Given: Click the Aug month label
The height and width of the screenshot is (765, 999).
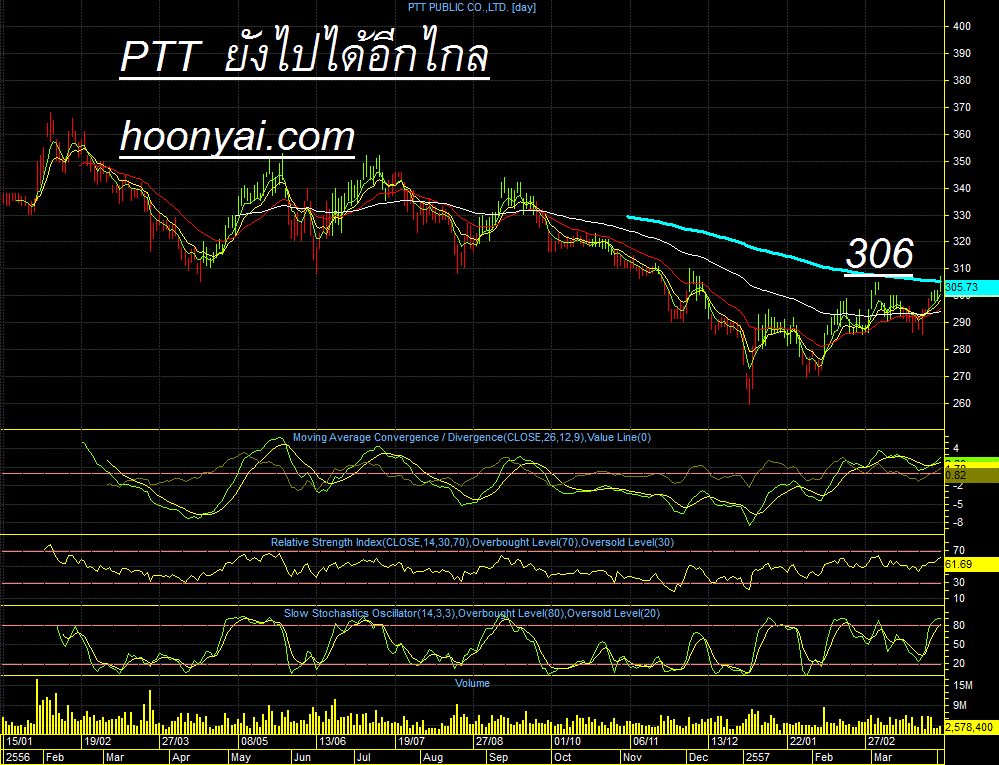Looking at the screenshot, I should (x=433, y=757).
